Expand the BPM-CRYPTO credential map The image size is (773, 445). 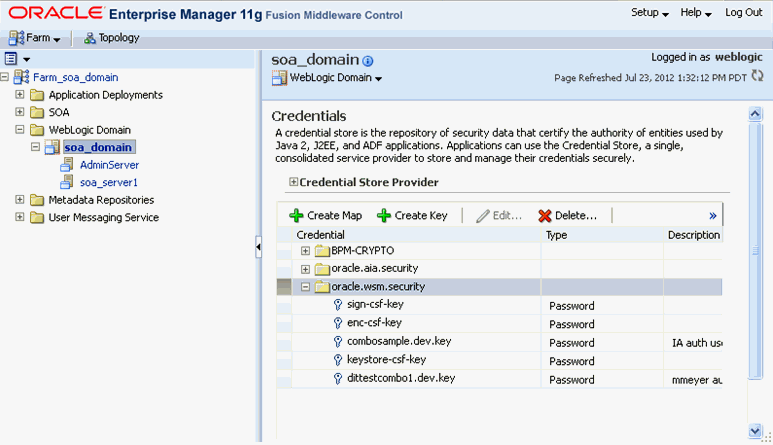306,251
